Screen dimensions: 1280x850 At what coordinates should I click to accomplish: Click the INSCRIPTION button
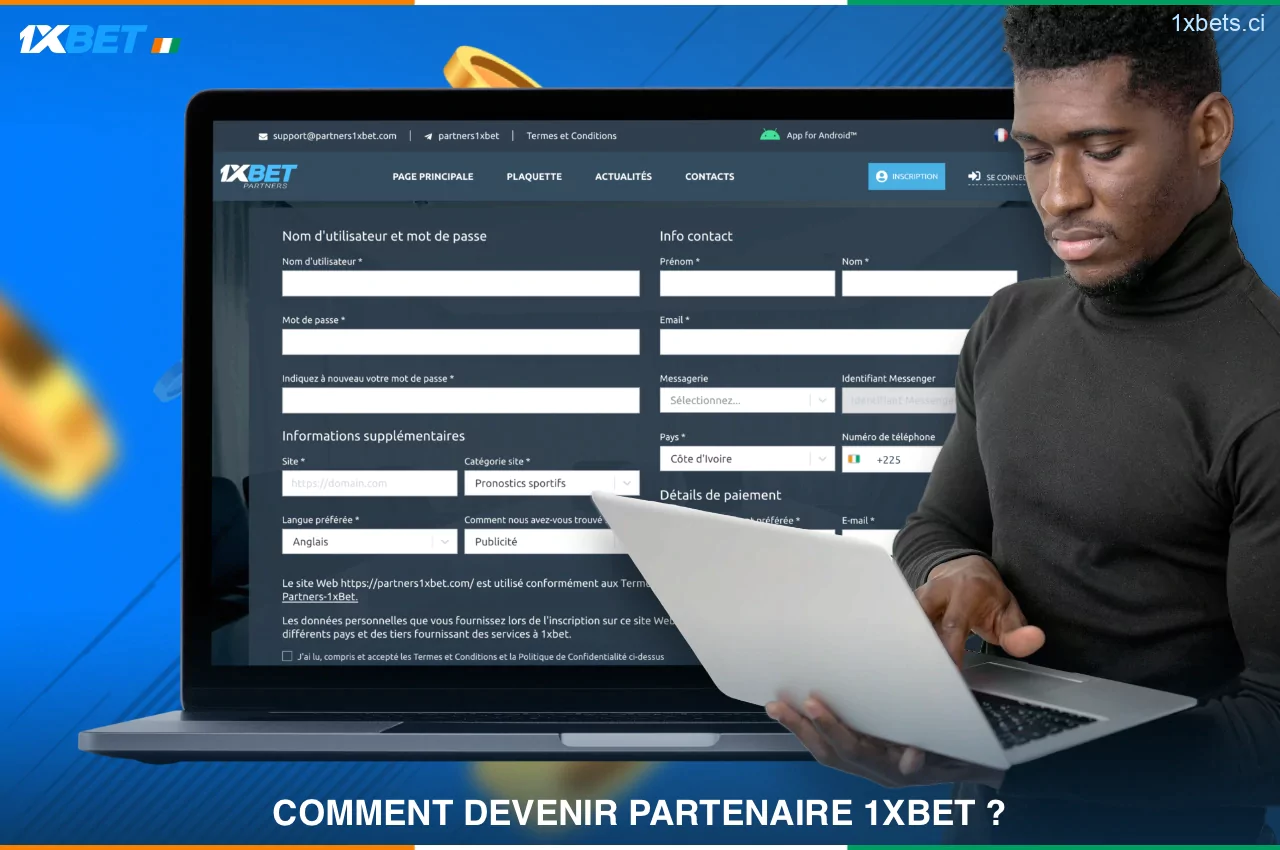[906, 176]
